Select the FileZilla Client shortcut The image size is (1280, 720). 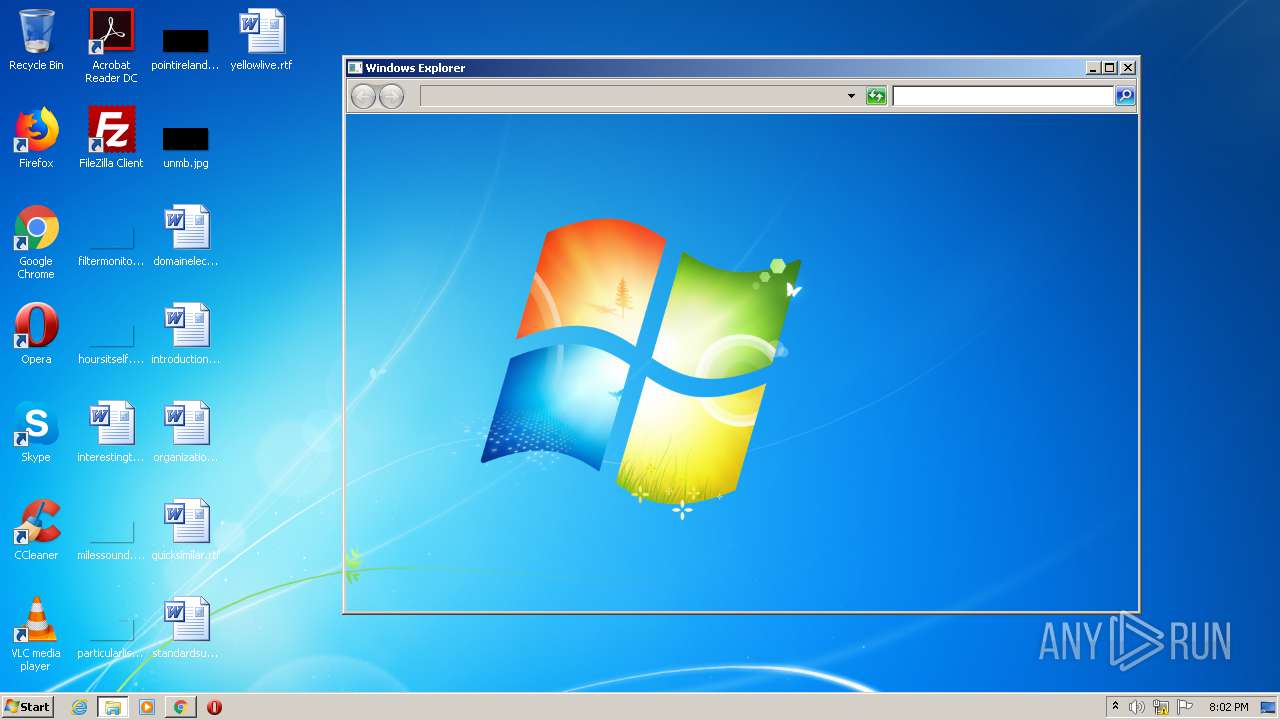pos(111,138)
